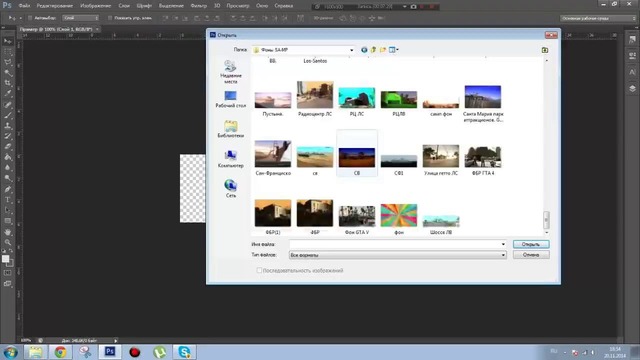The height and width of the screenshot is (360, 640).
Task: Select the СВ image thumbnail
Action: (x=357, y=157)
